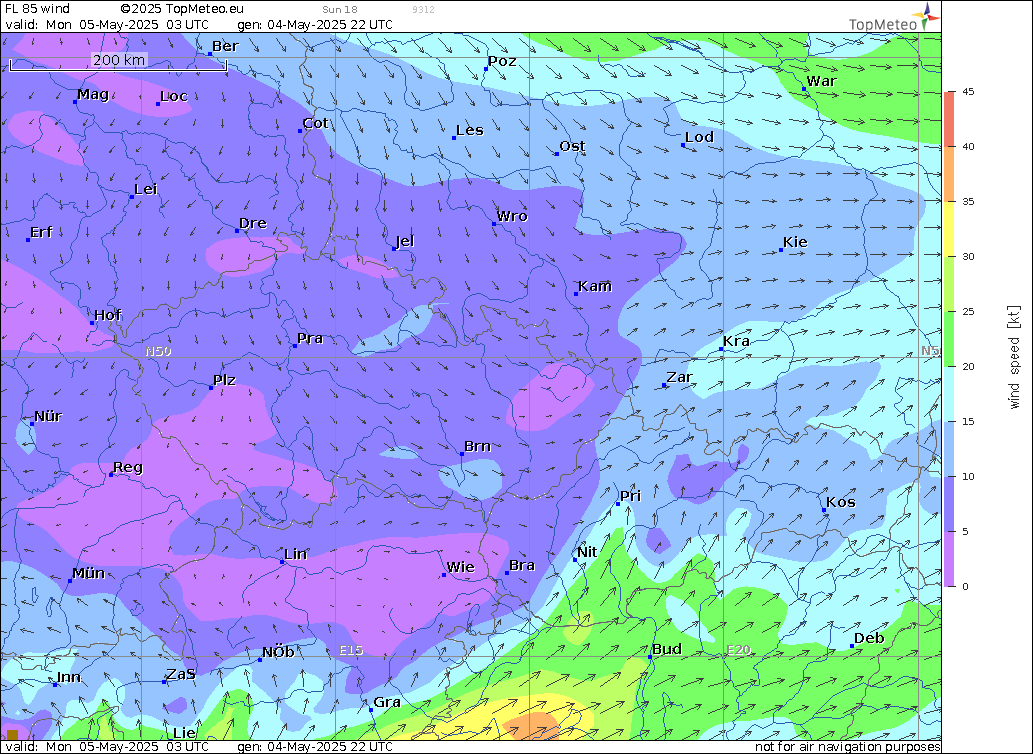Pick the 'Plz' city label
Viewport: 1033px width, 754px height.
[x=225, y=380]
